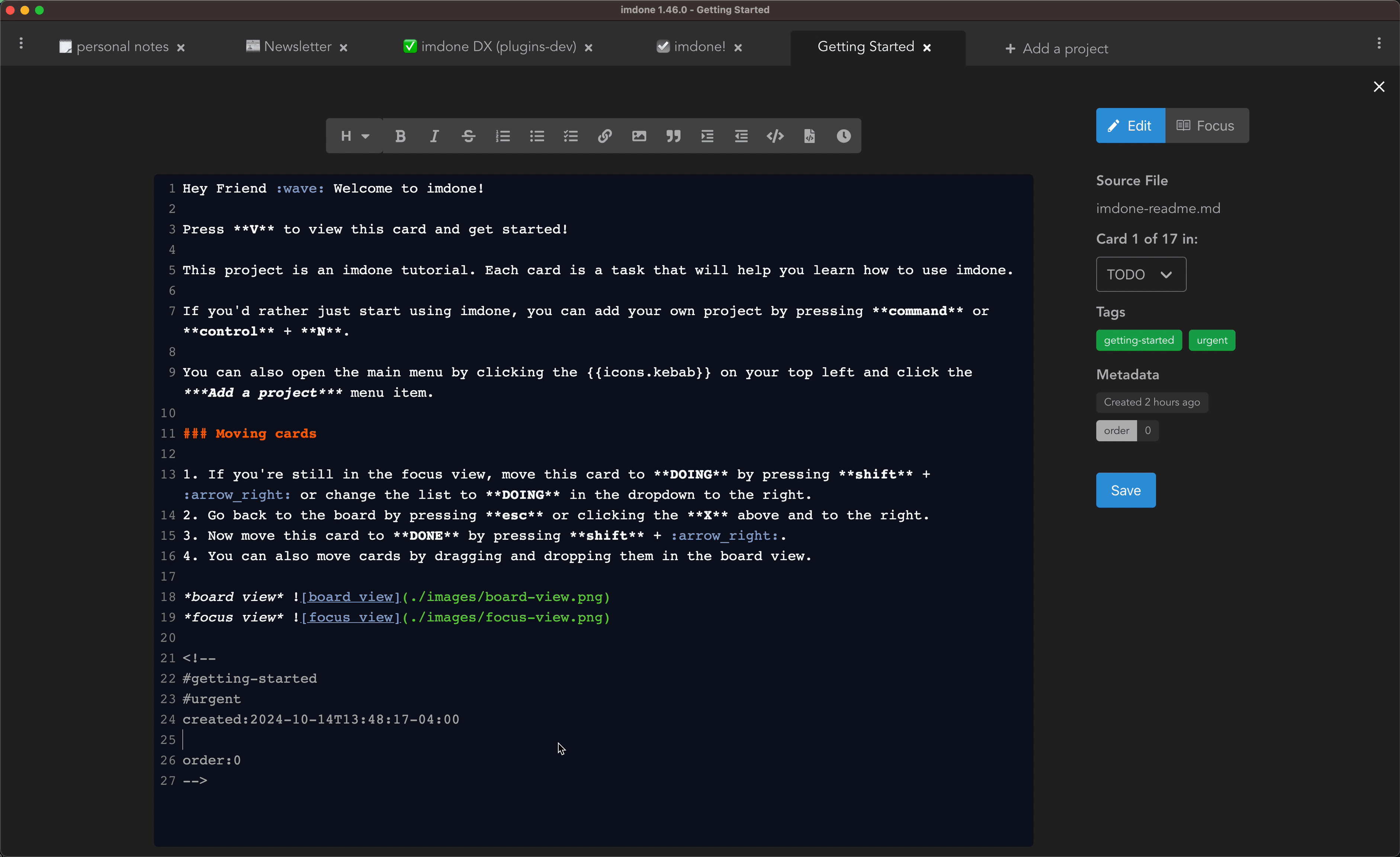Close the imdone DX (plugins-dev) tab

coord(589,48)
